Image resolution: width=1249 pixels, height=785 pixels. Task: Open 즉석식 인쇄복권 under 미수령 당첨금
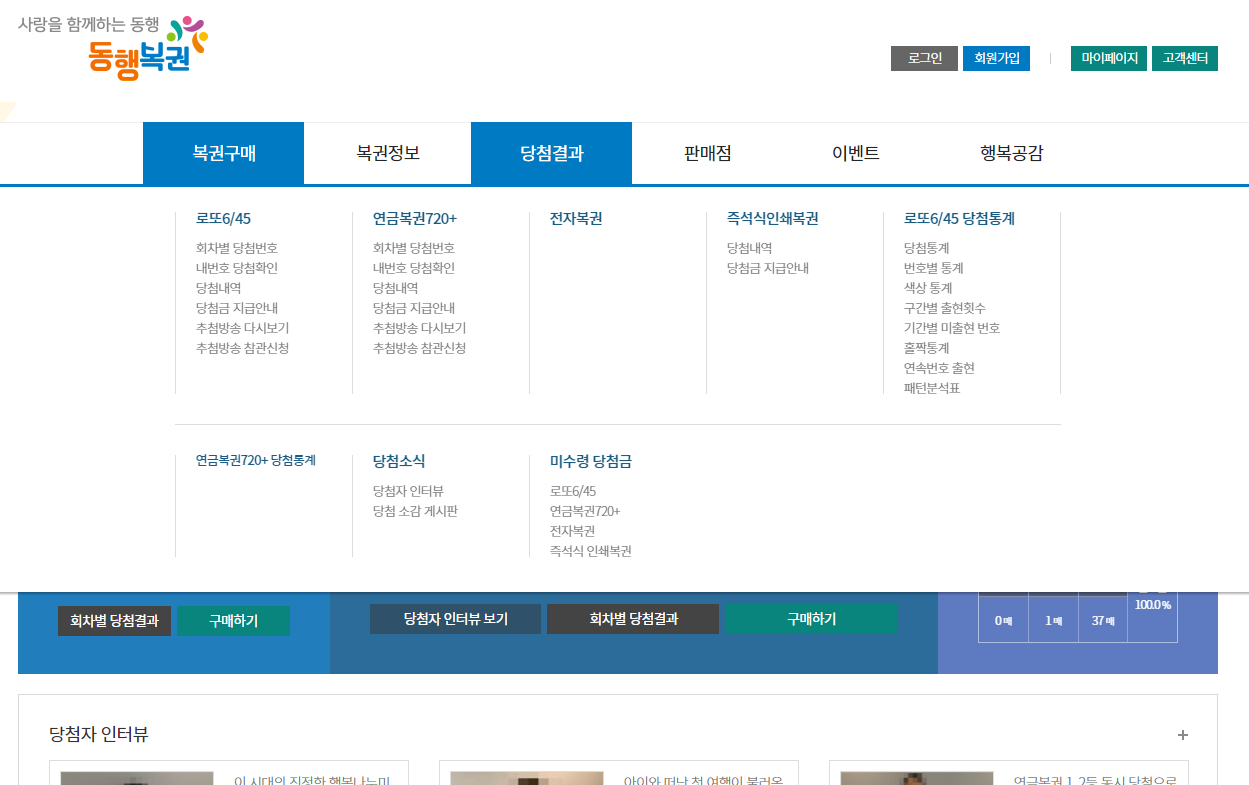tap(591, 551)
